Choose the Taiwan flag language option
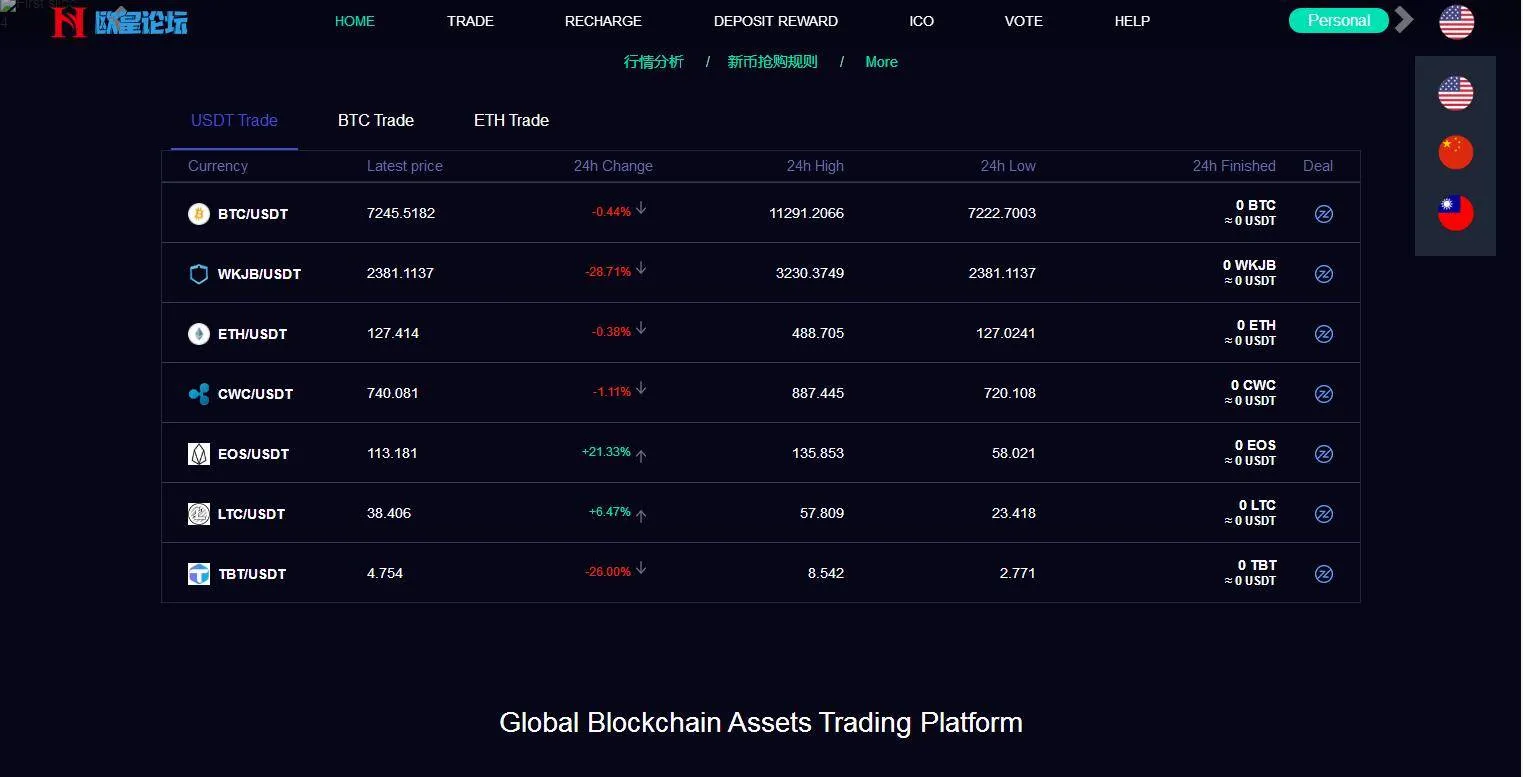The image size is (1523, 777). tap(1455, 212)
